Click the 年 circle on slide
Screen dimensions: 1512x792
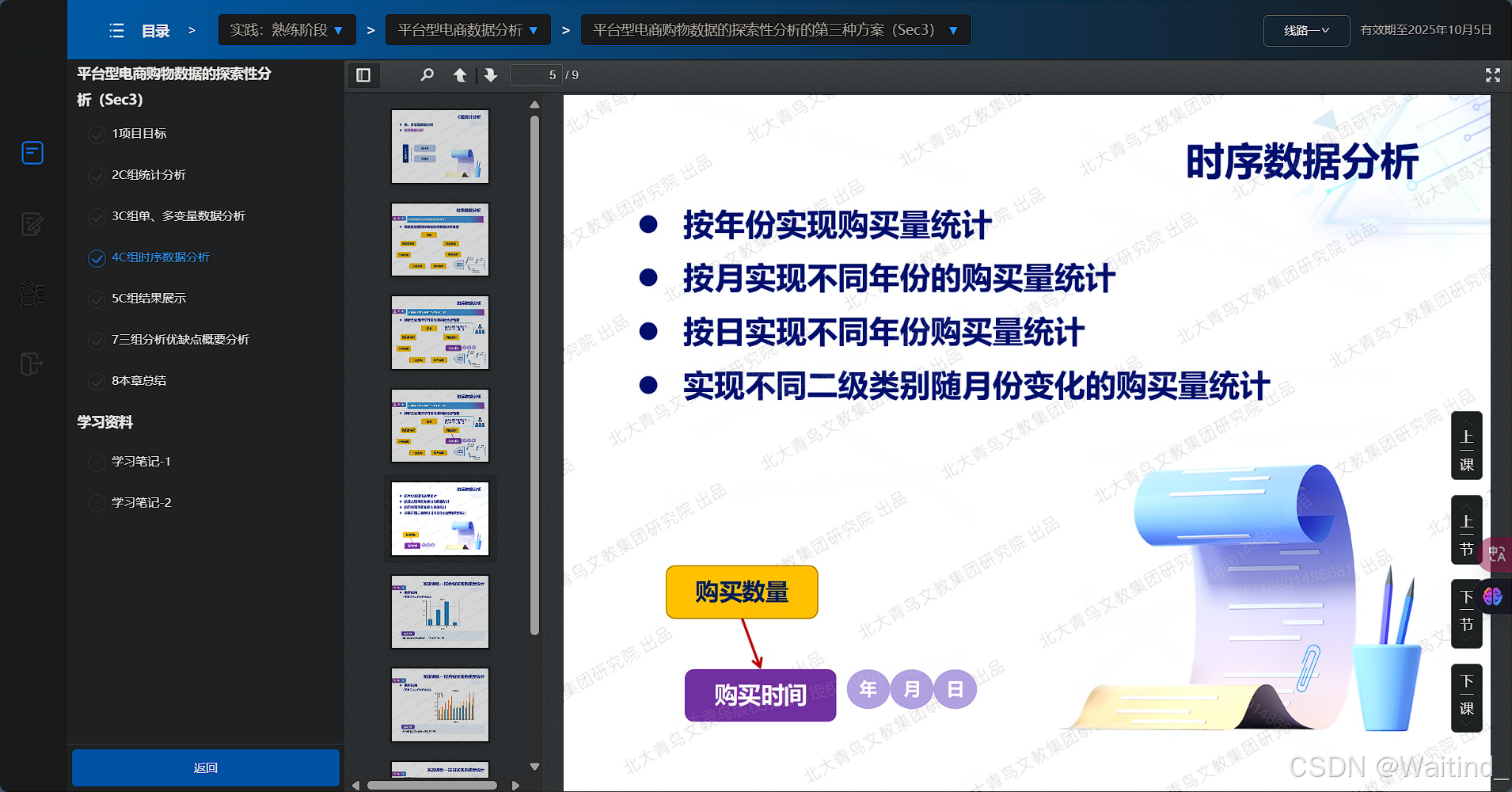868,689
